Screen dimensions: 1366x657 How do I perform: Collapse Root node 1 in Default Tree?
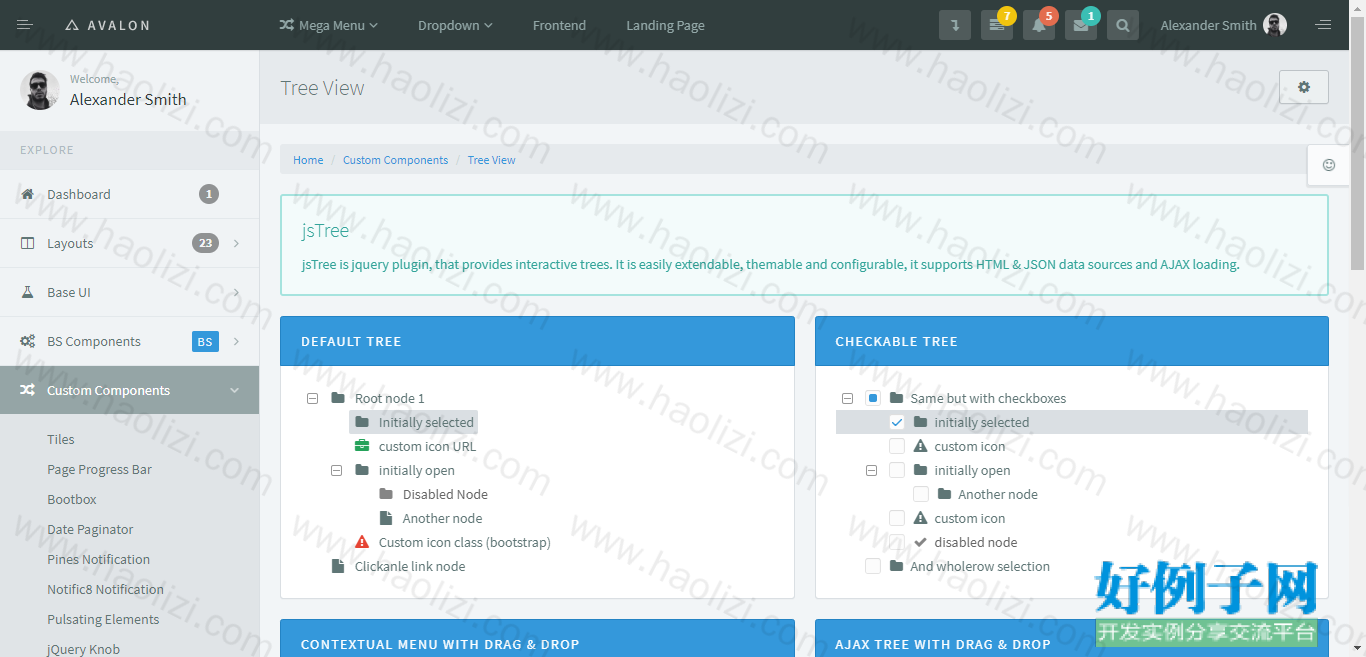click(x=312, y=398)
